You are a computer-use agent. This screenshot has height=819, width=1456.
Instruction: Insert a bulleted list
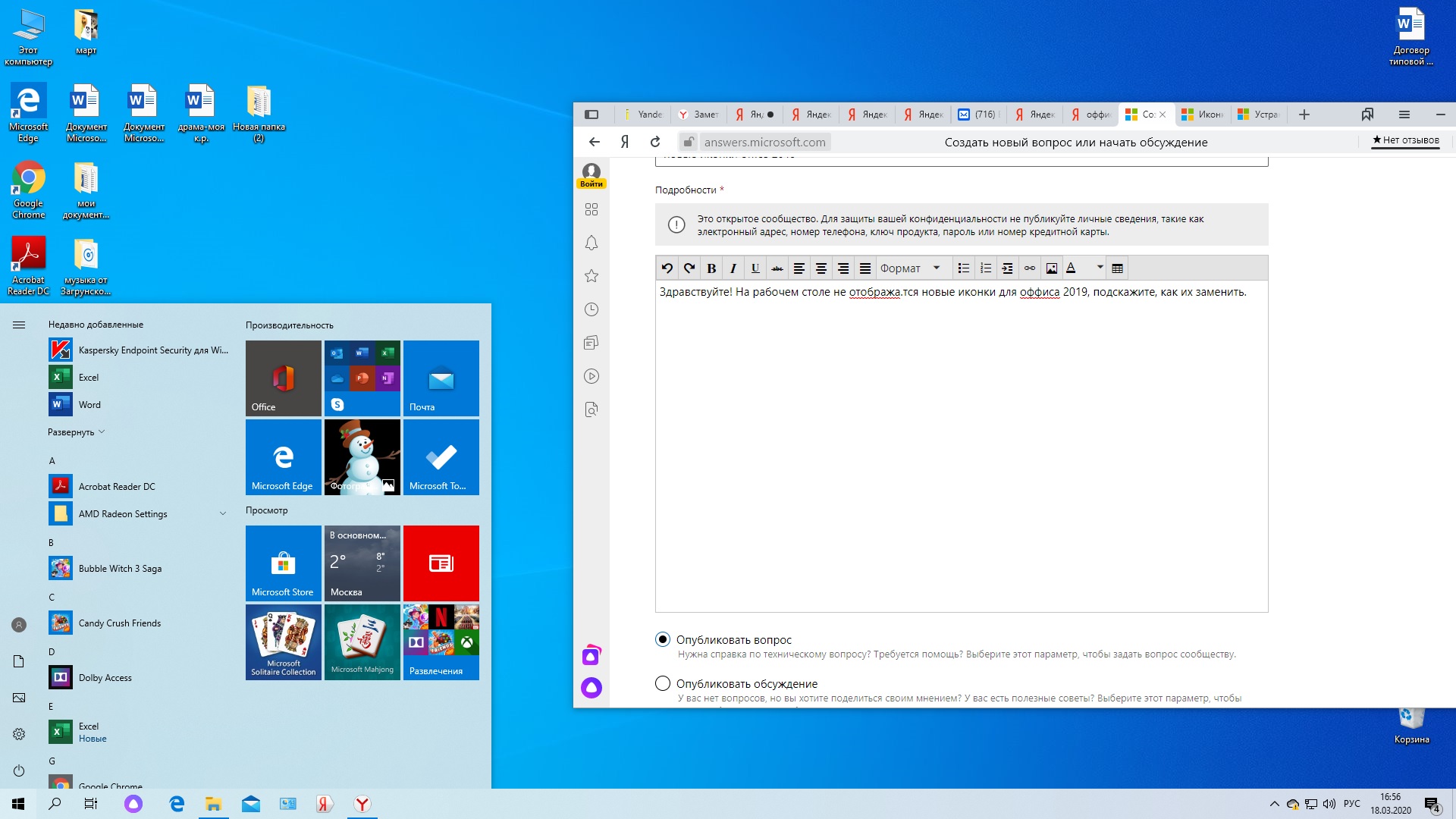coord(964,268)
